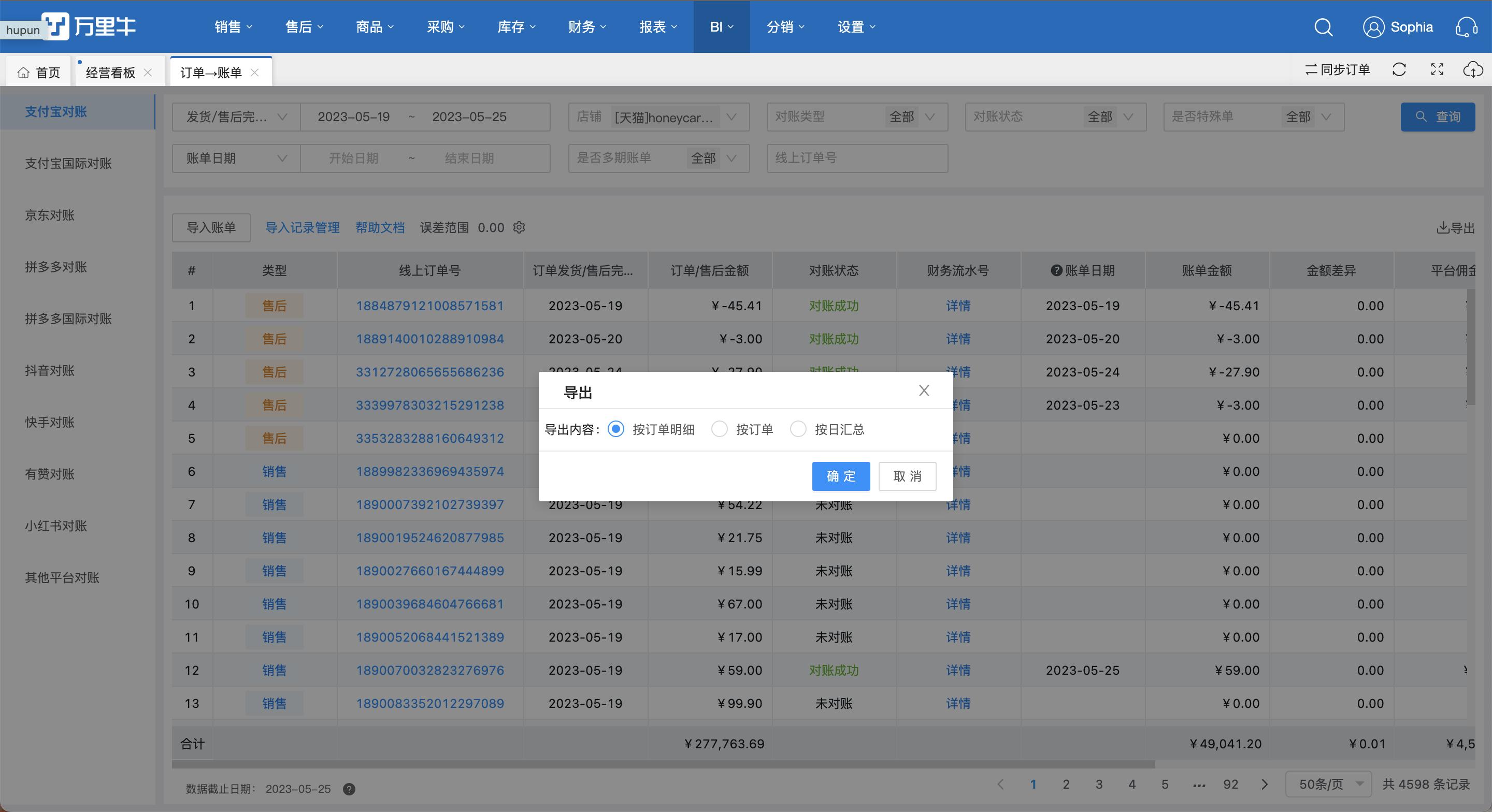
Task: Refresh the page with the refresh icon
Action: (1399, 69)
